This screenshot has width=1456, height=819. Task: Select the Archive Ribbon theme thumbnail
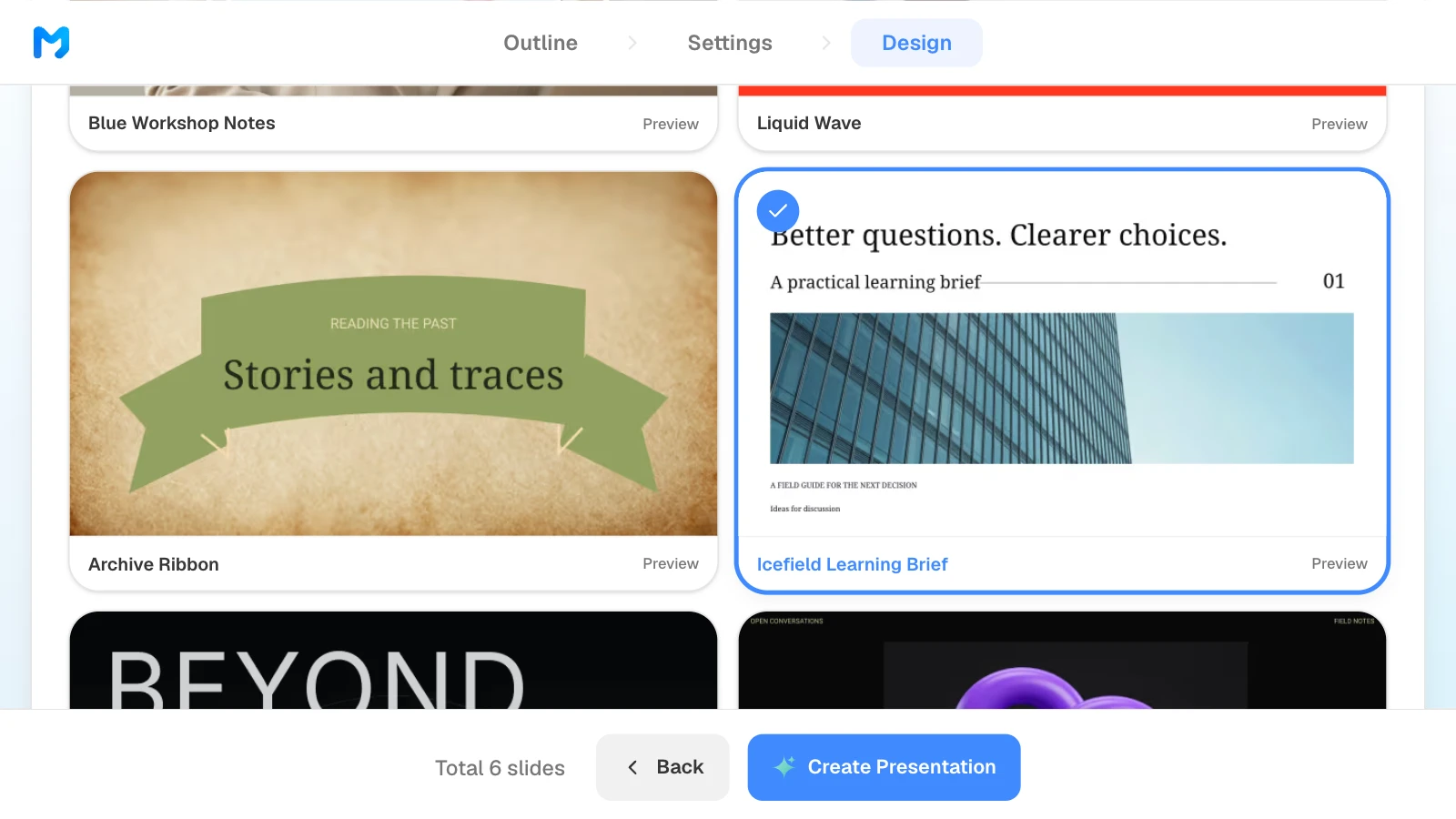393,354
